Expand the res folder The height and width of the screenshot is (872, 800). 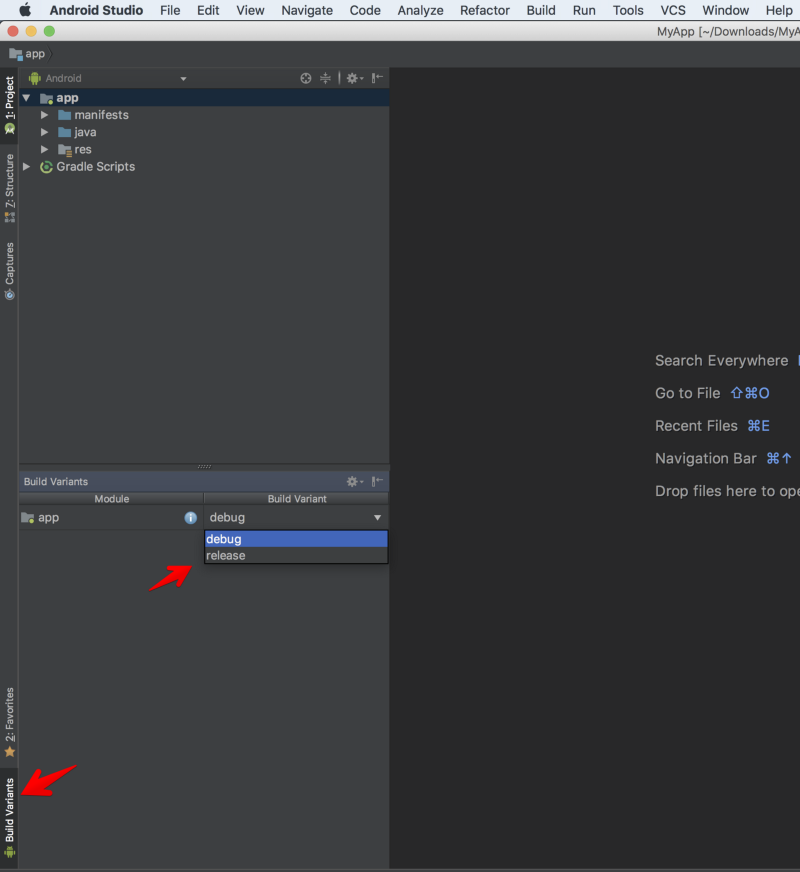point(44,150)
